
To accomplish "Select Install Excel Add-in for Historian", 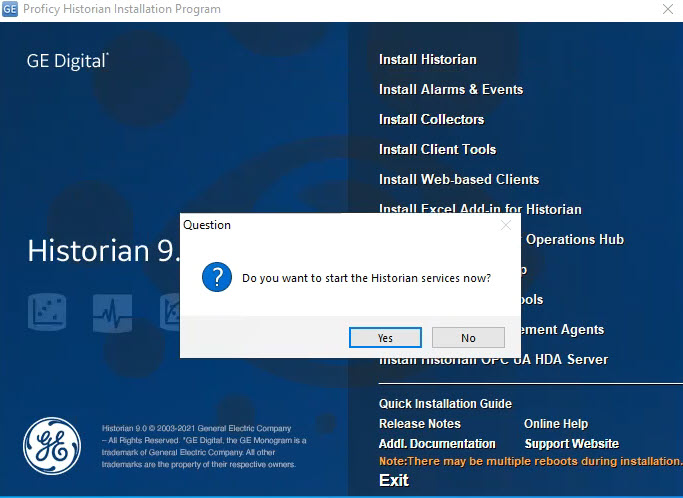I will coord(480,208).
